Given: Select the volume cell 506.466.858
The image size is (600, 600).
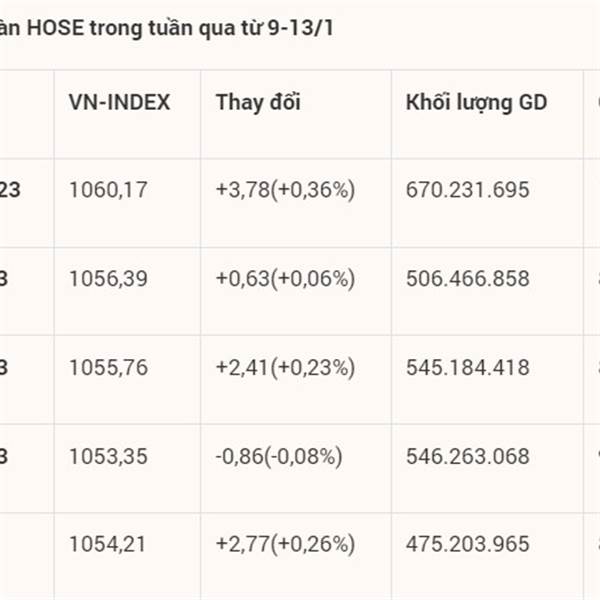Looking at the screenshot, I should [x=468, y=279].
